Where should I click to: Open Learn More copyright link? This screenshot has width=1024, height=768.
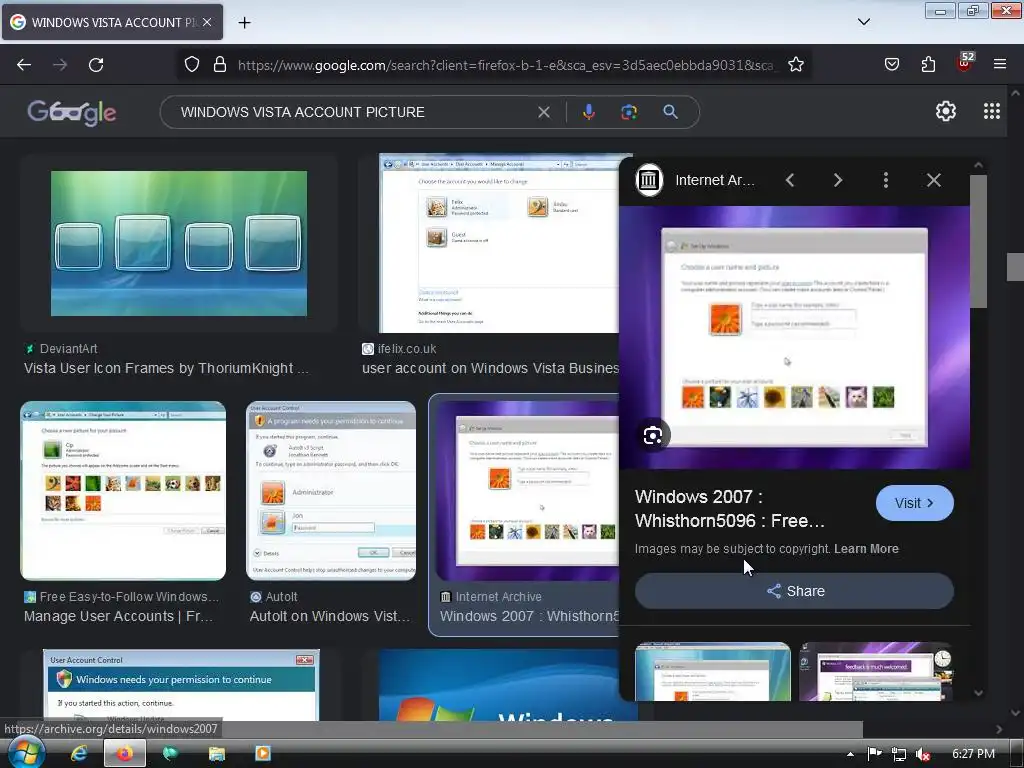866,549
